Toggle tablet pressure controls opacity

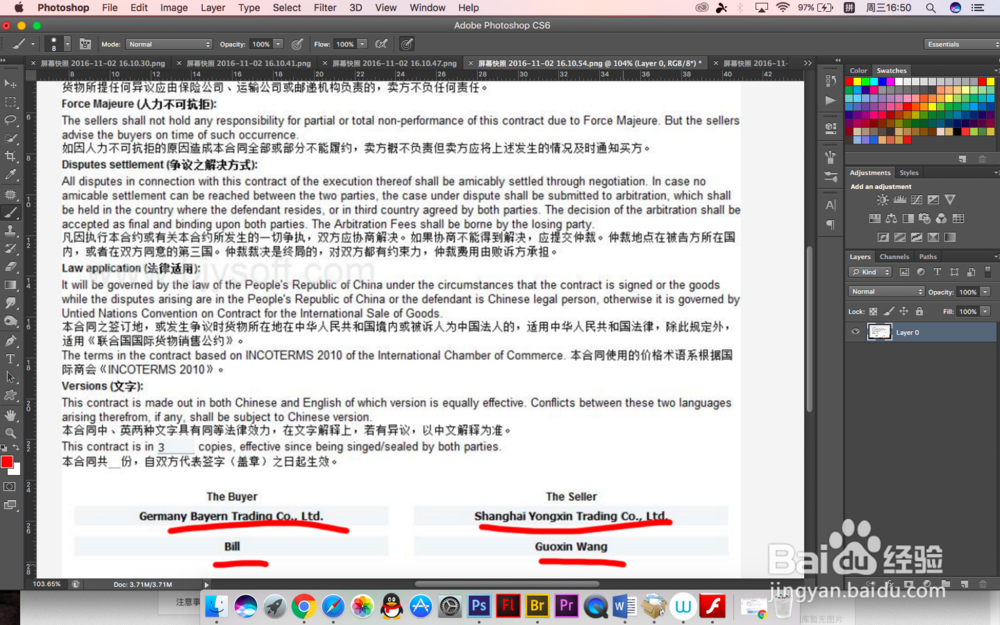pyautogui.click(x=297, y=44)
